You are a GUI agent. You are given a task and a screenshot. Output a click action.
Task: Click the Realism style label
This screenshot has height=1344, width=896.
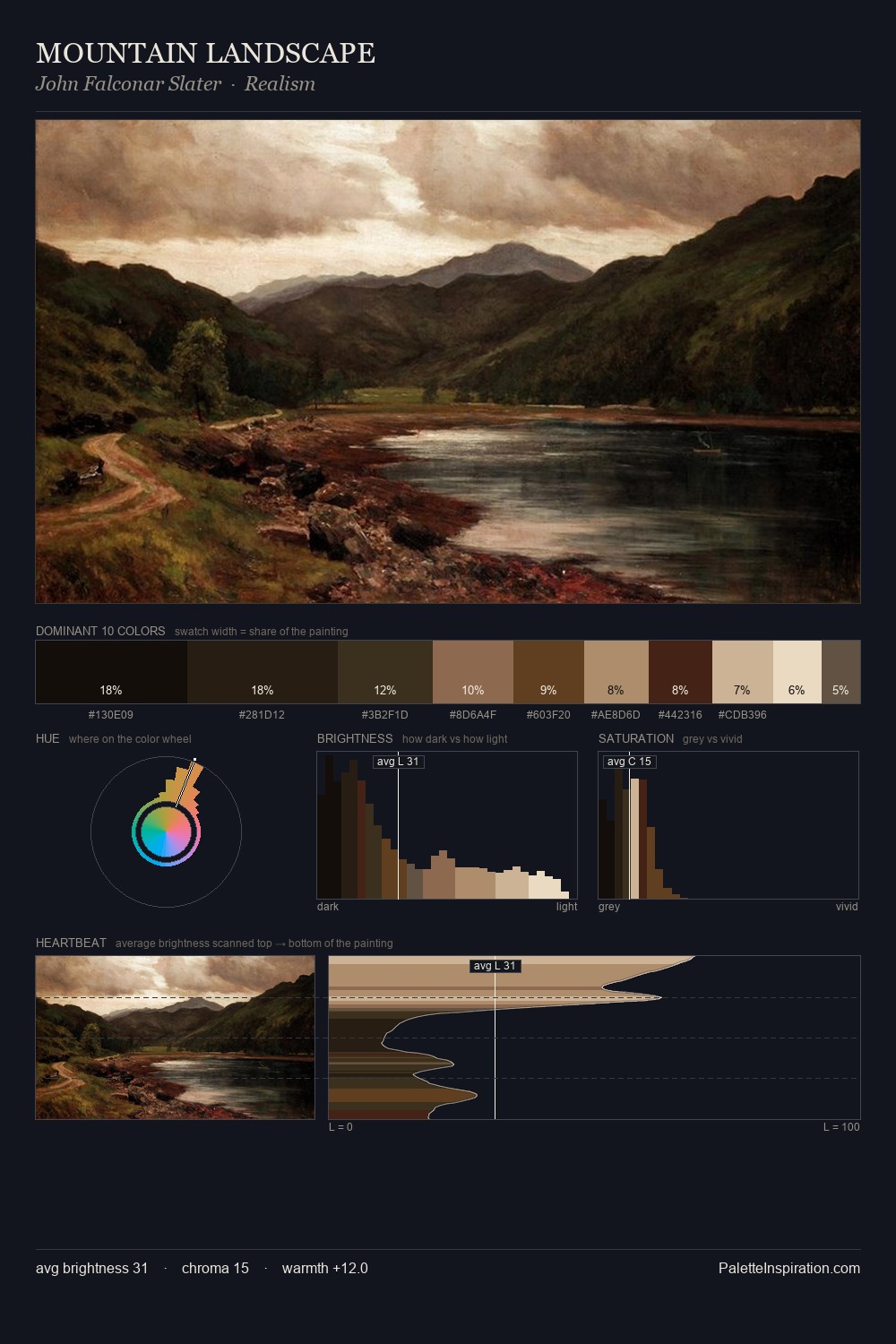[x=280, y=84]
